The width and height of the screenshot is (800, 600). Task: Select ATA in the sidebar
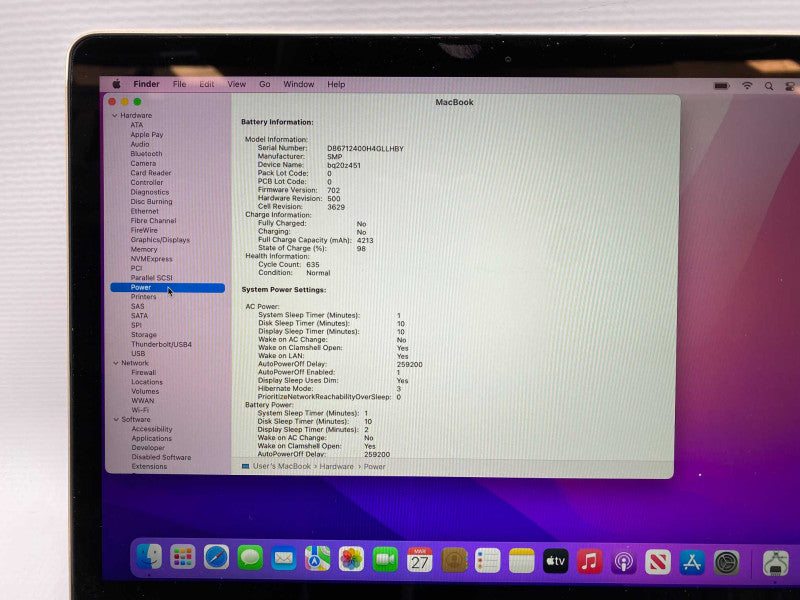pos(137,125)
